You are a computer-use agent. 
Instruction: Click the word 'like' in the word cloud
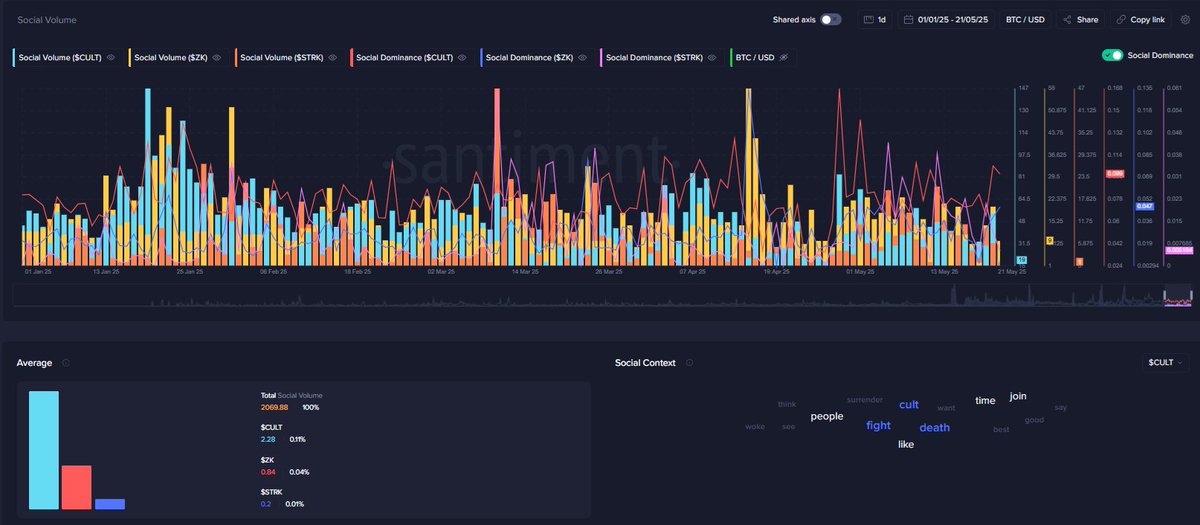point(906,444)
